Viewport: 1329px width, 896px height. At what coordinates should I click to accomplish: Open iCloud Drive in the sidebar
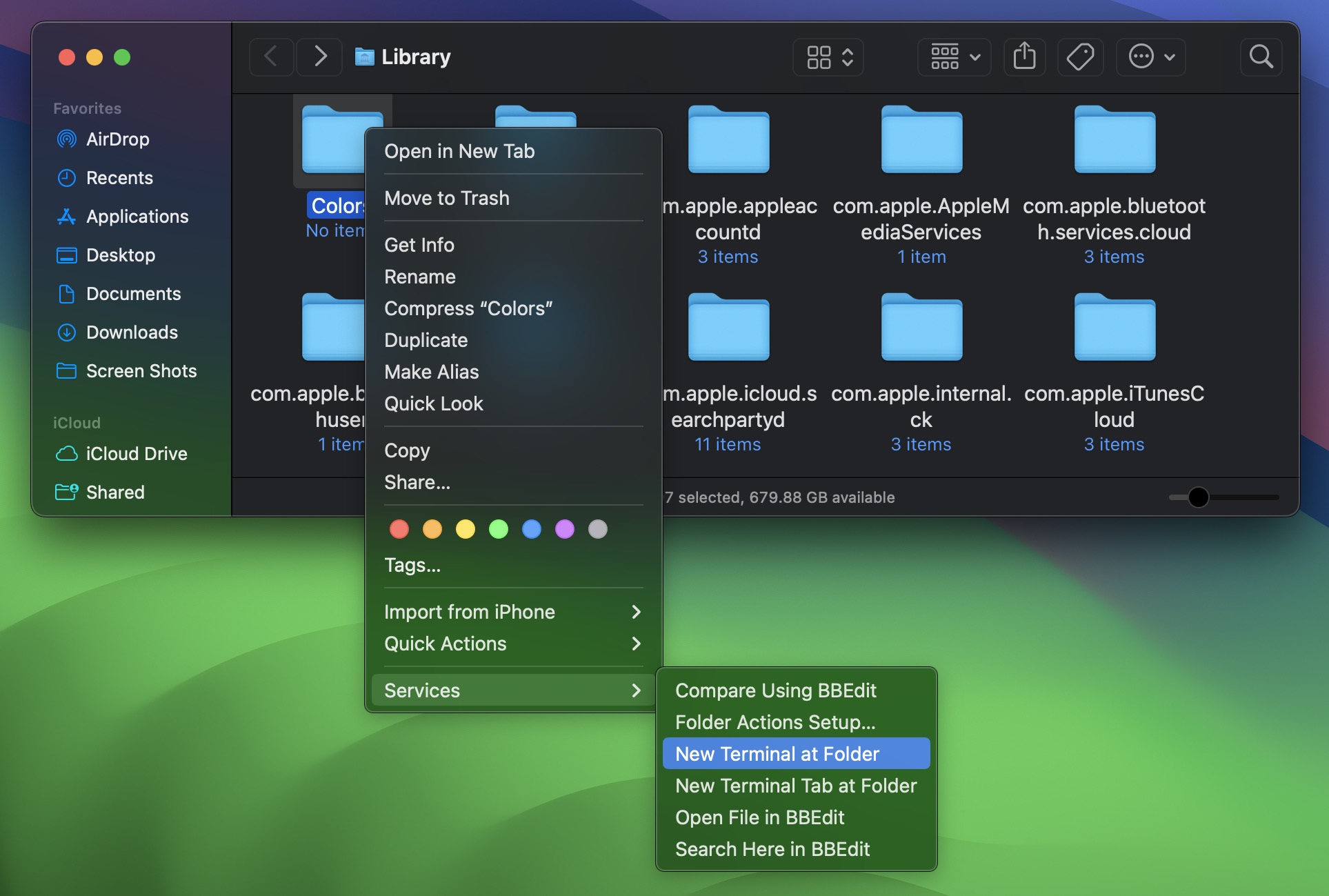136,453
